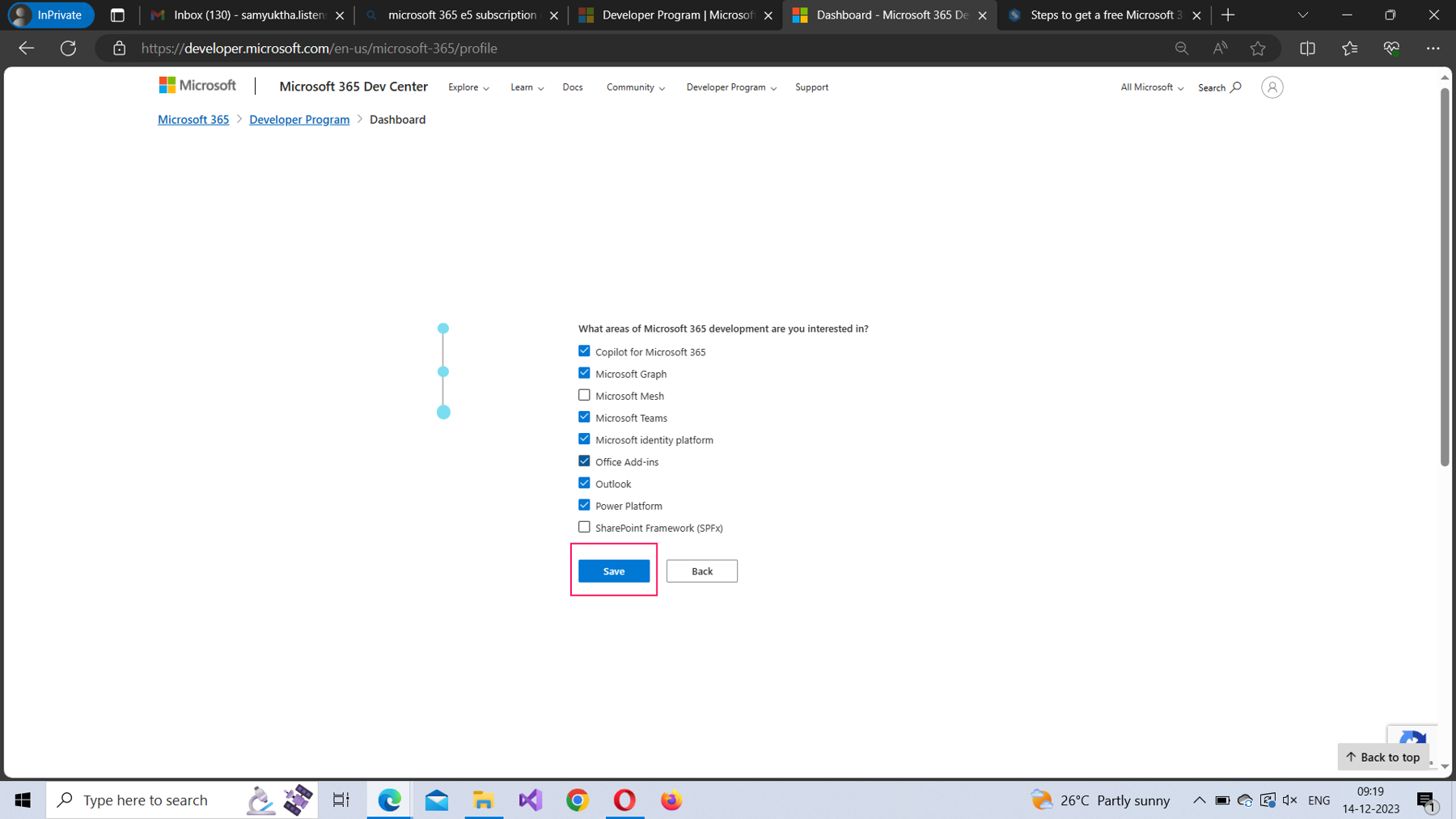
Task: Open the Browser essentials heart icon
Action: [1391, 49]
